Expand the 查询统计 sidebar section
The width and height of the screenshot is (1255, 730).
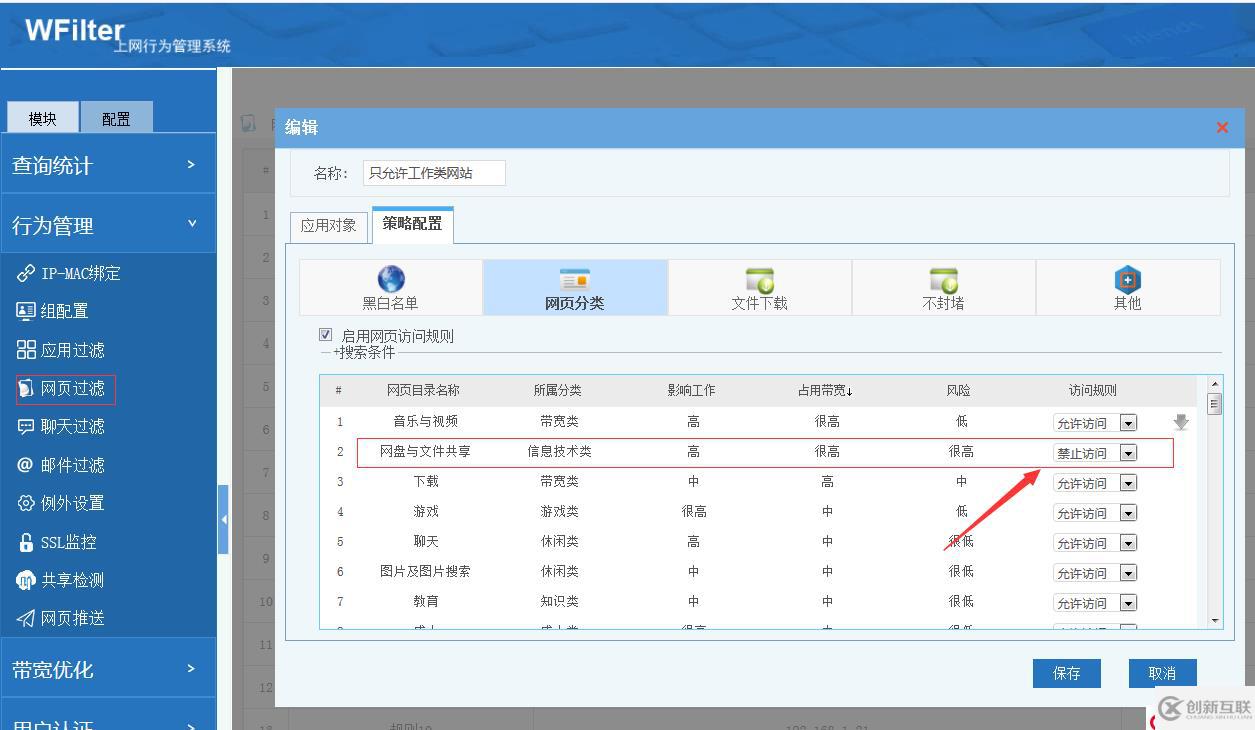click(108, 165)
